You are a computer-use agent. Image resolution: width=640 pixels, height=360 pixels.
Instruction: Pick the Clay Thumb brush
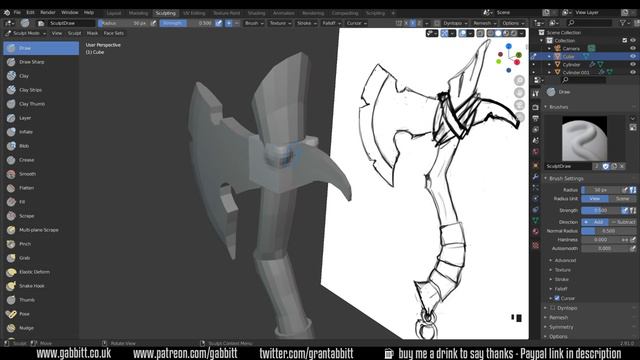click(41, 104)
